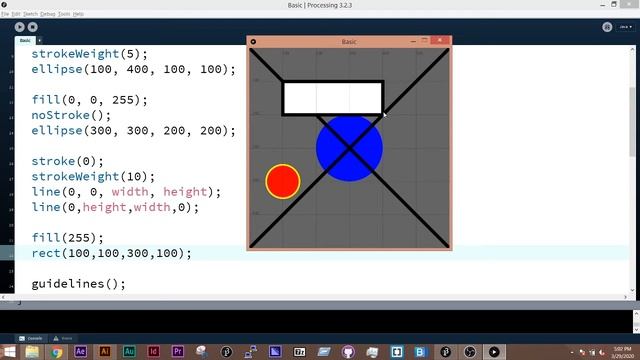Click the white rectangle in the Basic sketch window
The height and width of the screenshot is (360, 640).
point(333,98)
